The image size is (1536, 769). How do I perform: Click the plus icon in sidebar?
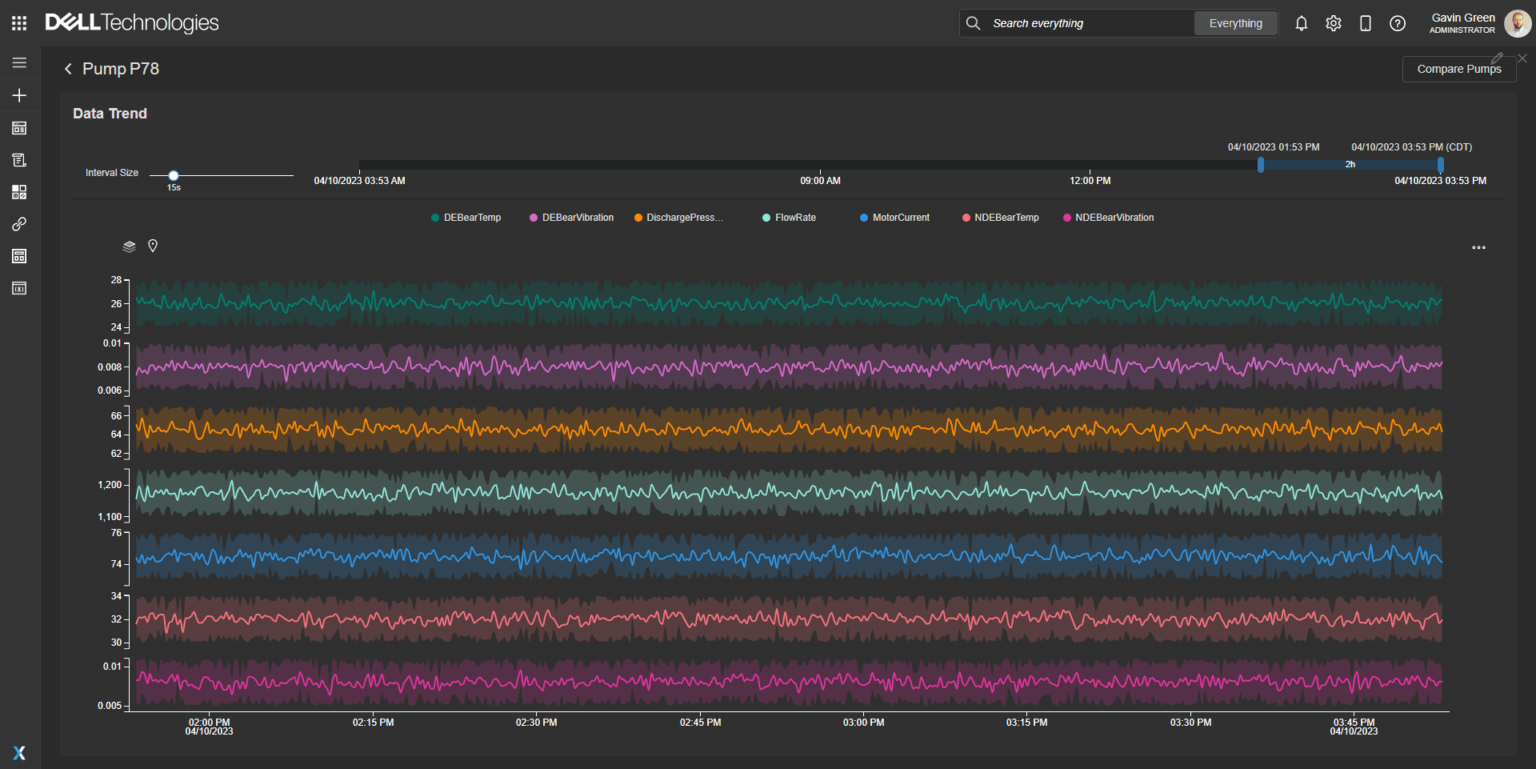(19, 96)
